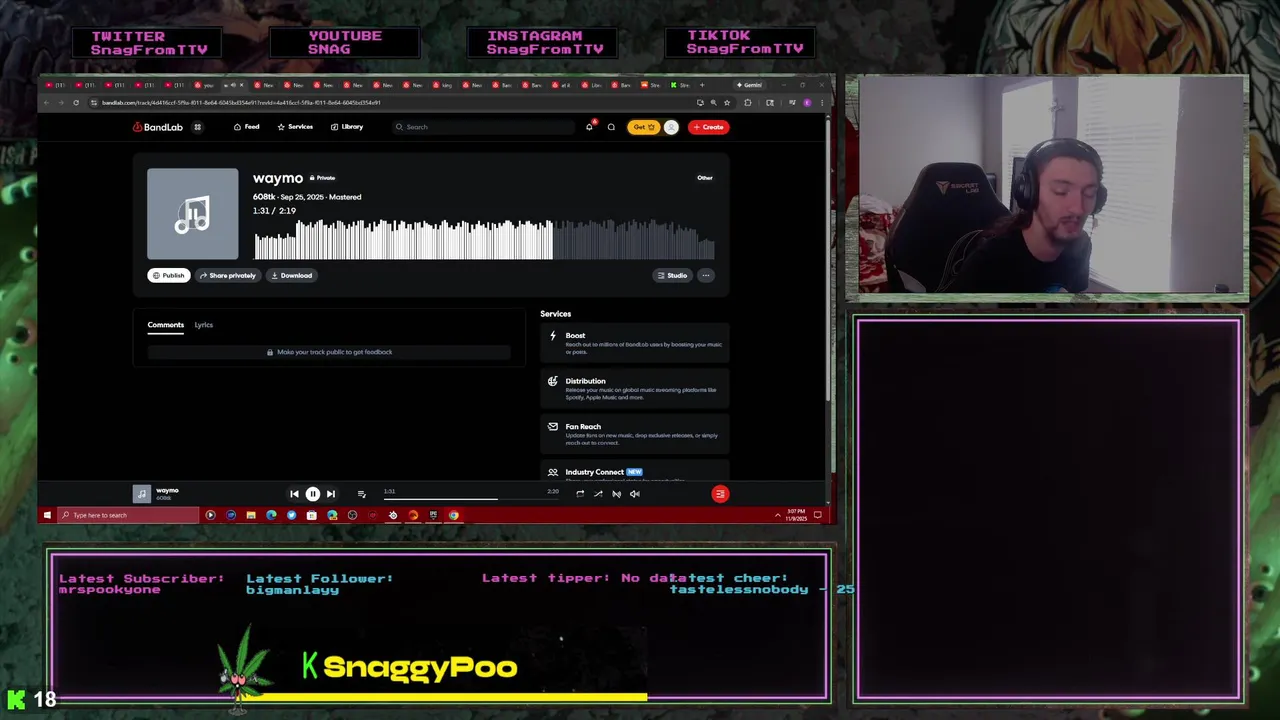Image resolution: width=1280 pixels, height=720 pixels.
Task: Open the Fan Reach service card
Action: tap(634, 434)
